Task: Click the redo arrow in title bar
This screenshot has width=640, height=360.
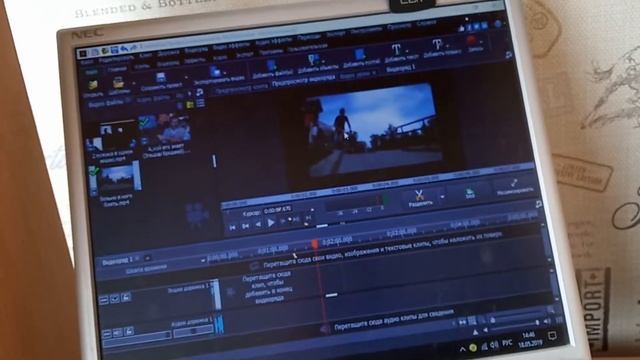Action: coord(133,48)
